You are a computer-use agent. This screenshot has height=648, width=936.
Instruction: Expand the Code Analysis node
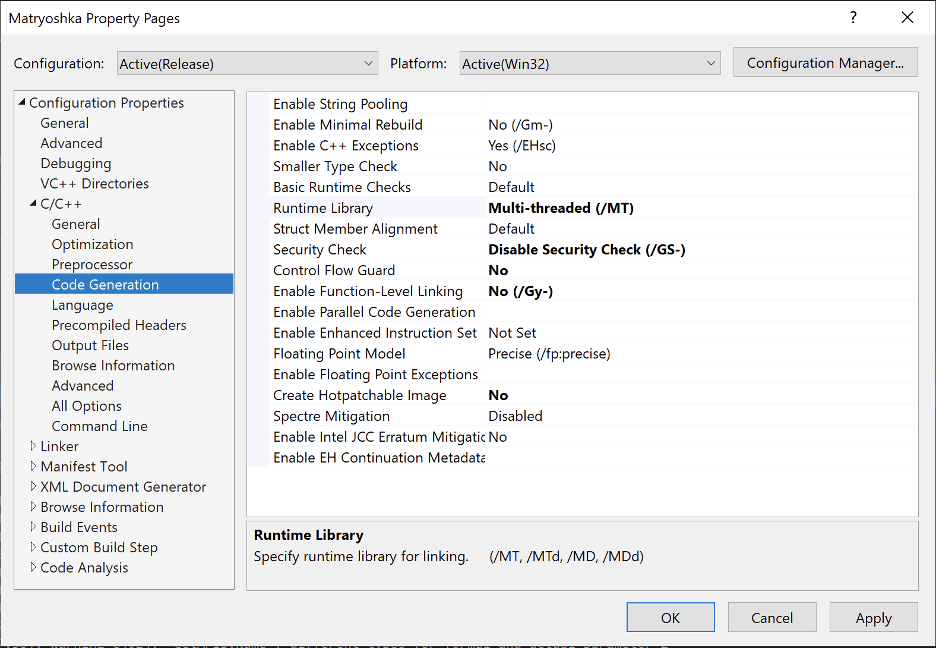pyautogui.click(x=33, y=567)
